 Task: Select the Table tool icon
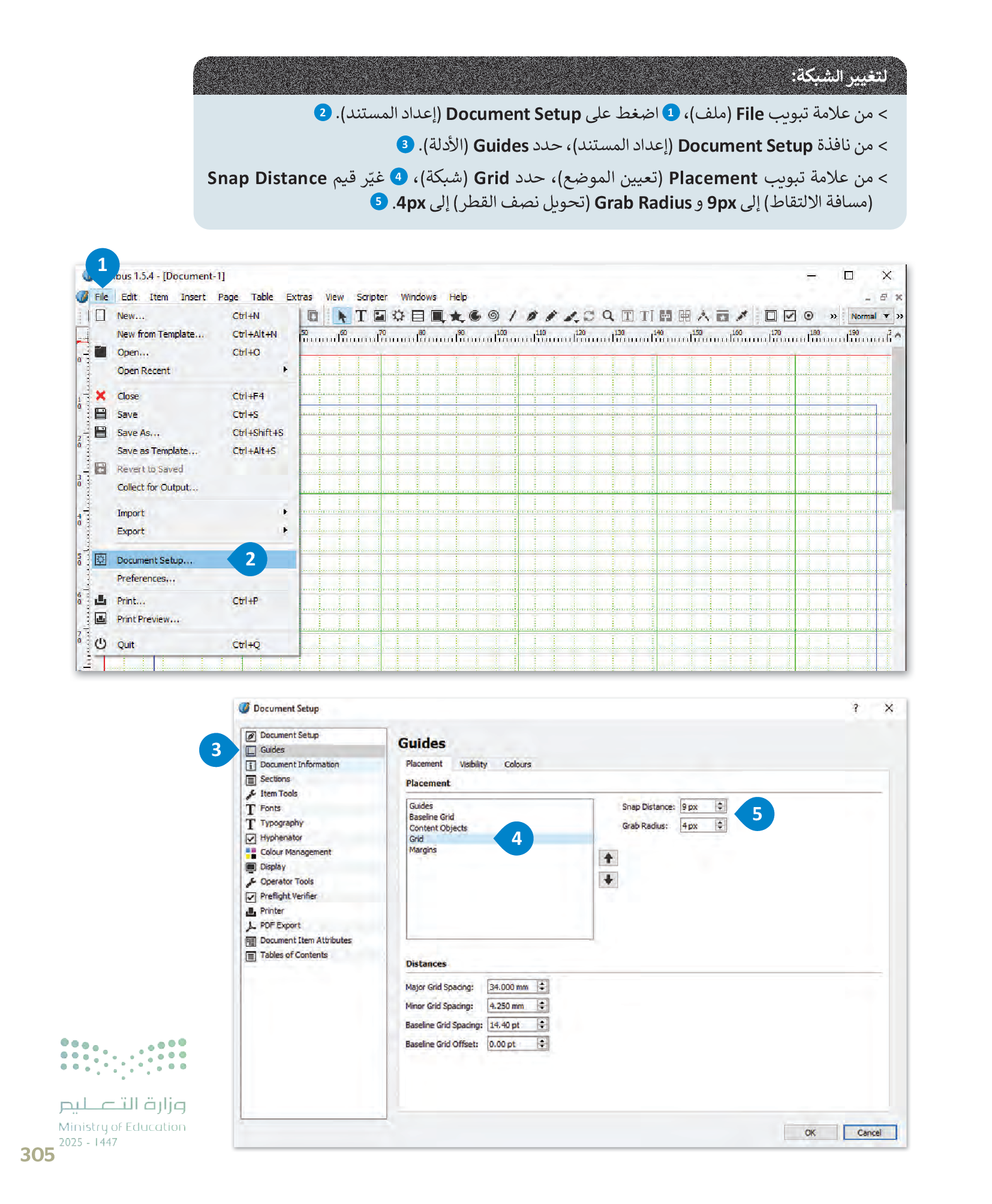point(418,316)
